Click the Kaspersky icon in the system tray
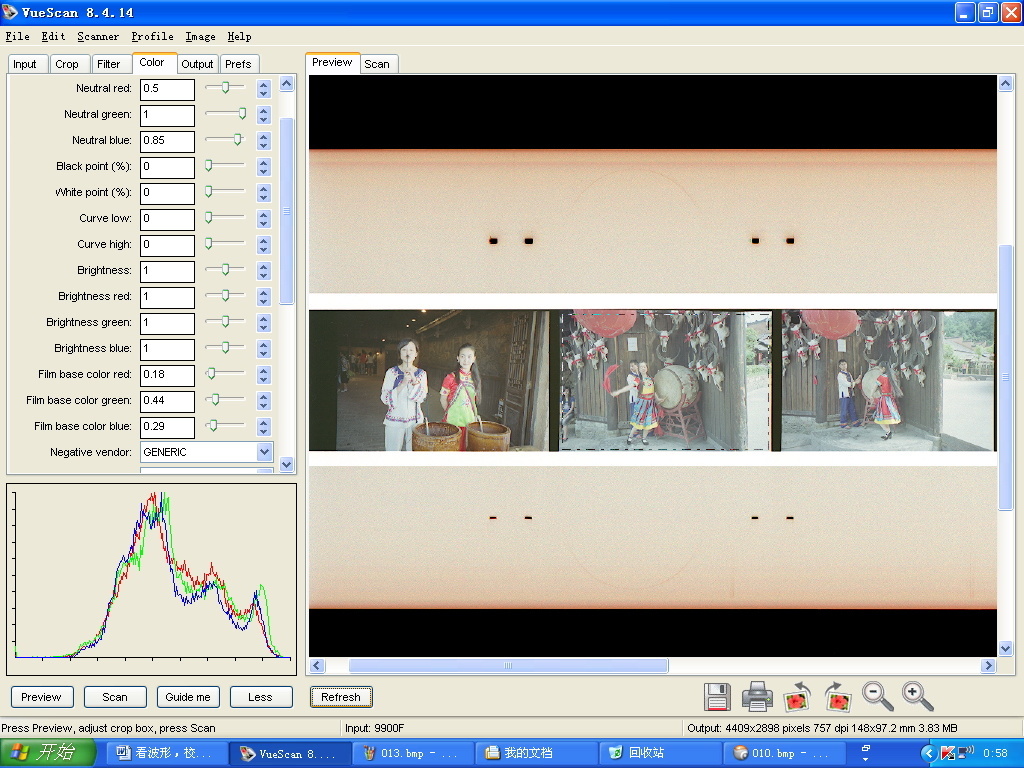The height and width of the screenshot is (768, 1024). pyautogui.click(x=946, y=753)
